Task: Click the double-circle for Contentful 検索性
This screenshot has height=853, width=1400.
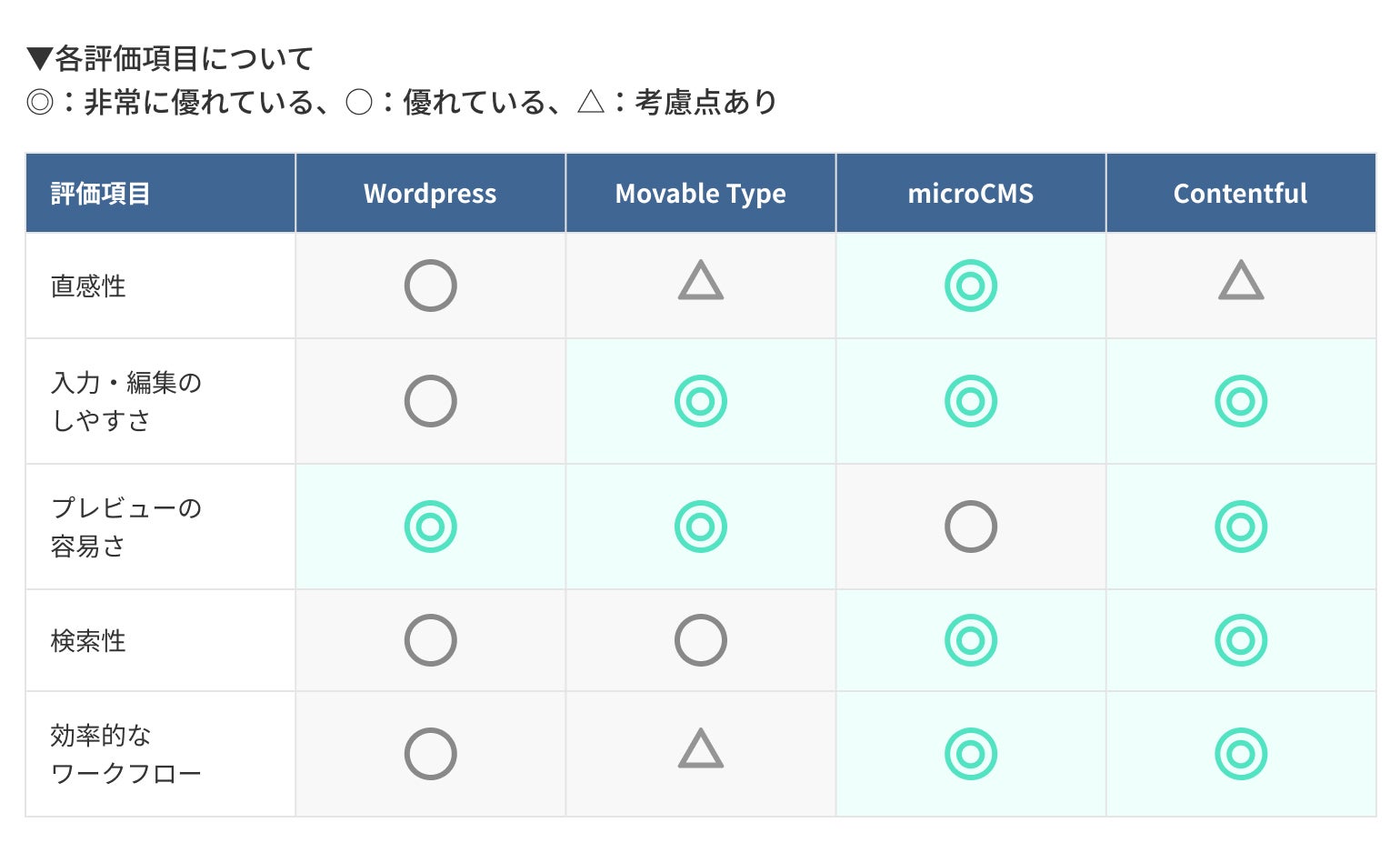Action: tap(1240, 640)
